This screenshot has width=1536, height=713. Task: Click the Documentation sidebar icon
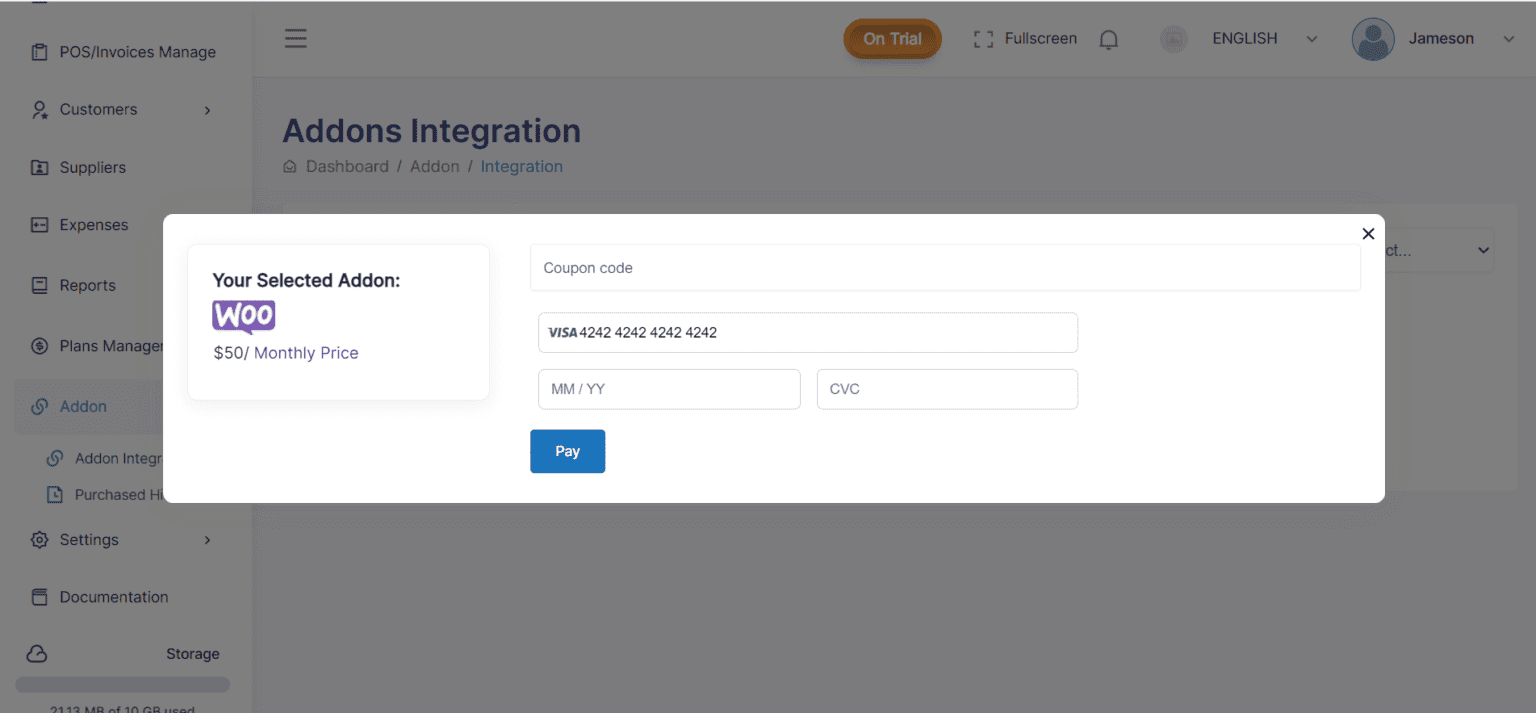click(x=39, y=597)
